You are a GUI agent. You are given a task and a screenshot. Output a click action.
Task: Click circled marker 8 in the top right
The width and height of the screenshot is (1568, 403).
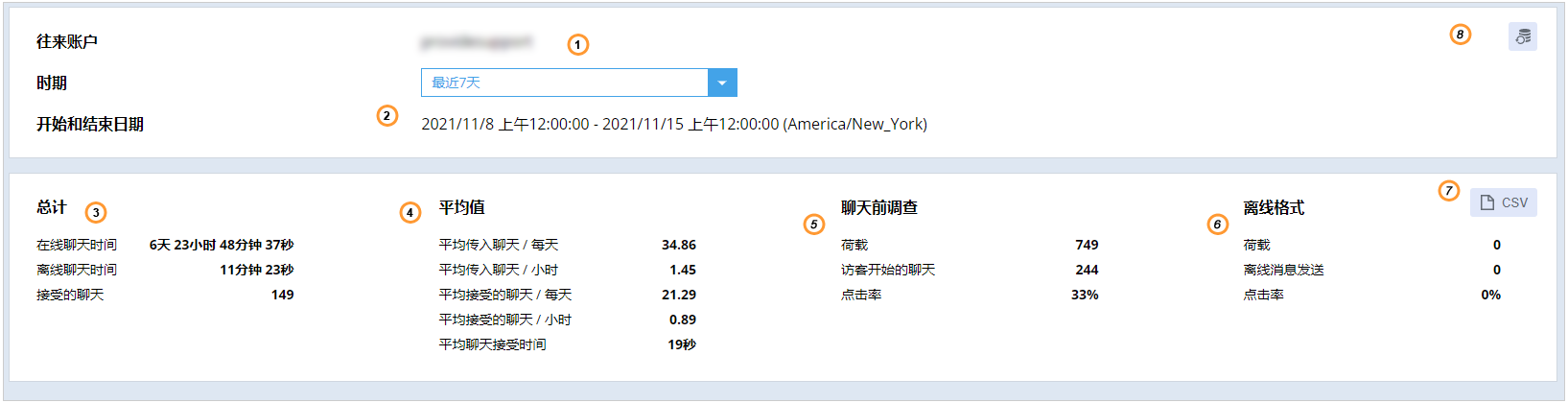click(1460, 36)
